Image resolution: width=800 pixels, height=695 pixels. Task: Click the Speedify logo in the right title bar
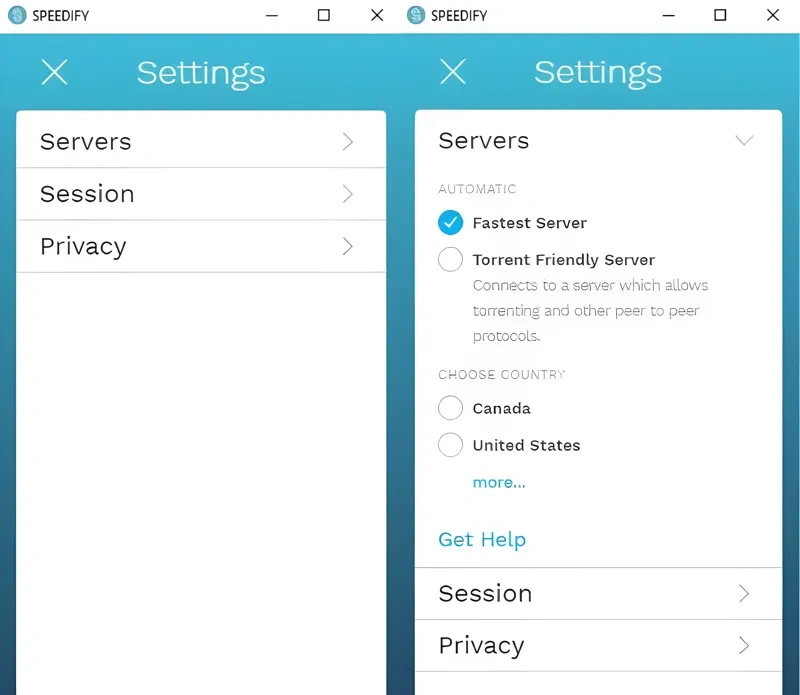[414, 15]
